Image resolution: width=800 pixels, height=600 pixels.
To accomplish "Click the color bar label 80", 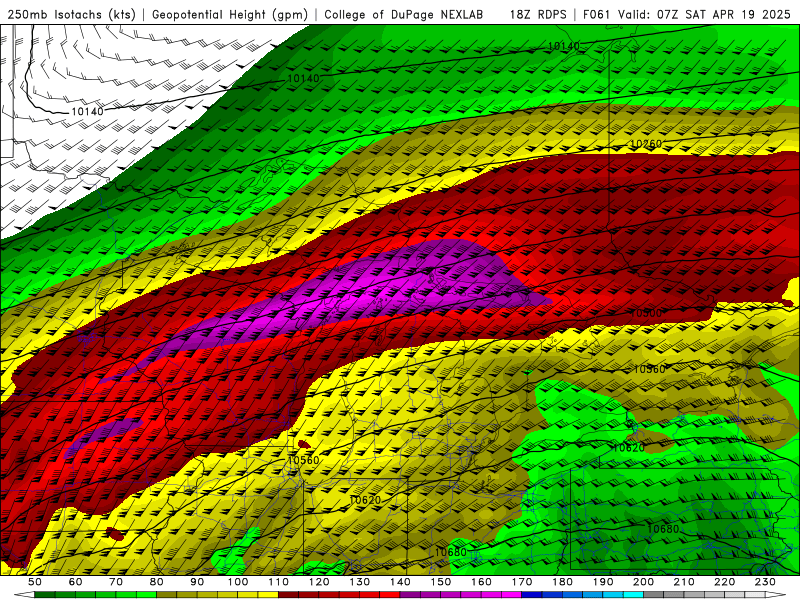I will pos(157,582).
